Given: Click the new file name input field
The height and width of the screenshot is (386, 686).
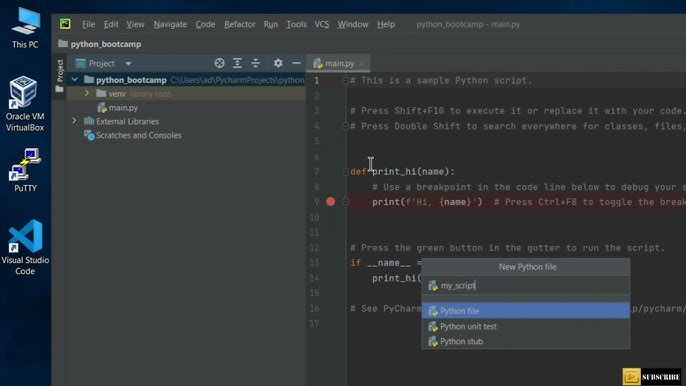Looking at the screenshot, I should pos(525,286).
